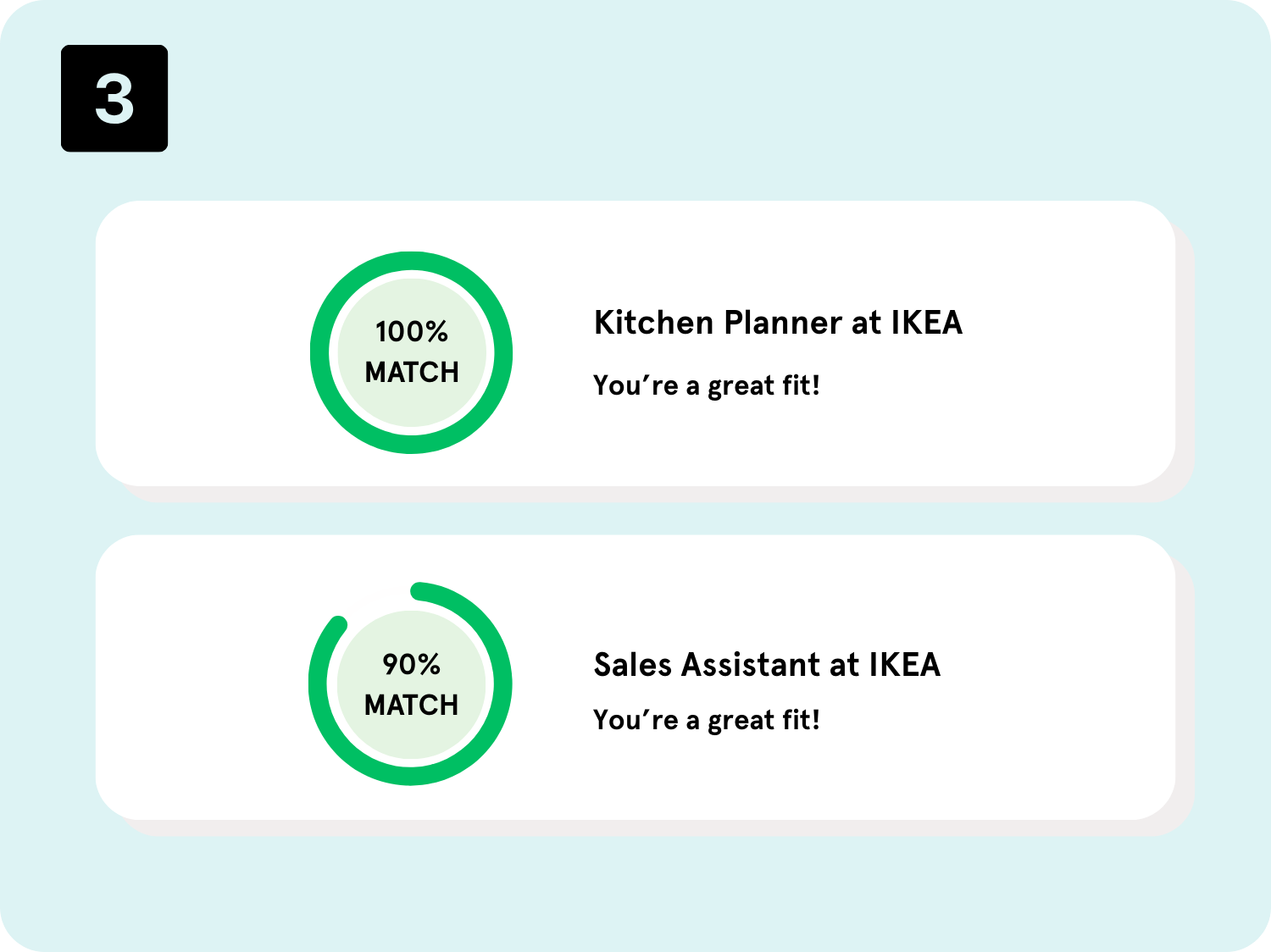This screenshot has height=952, width=1271.
Task: Open the Kitchen Planner at IKEA title
Action: pos(778,323)
